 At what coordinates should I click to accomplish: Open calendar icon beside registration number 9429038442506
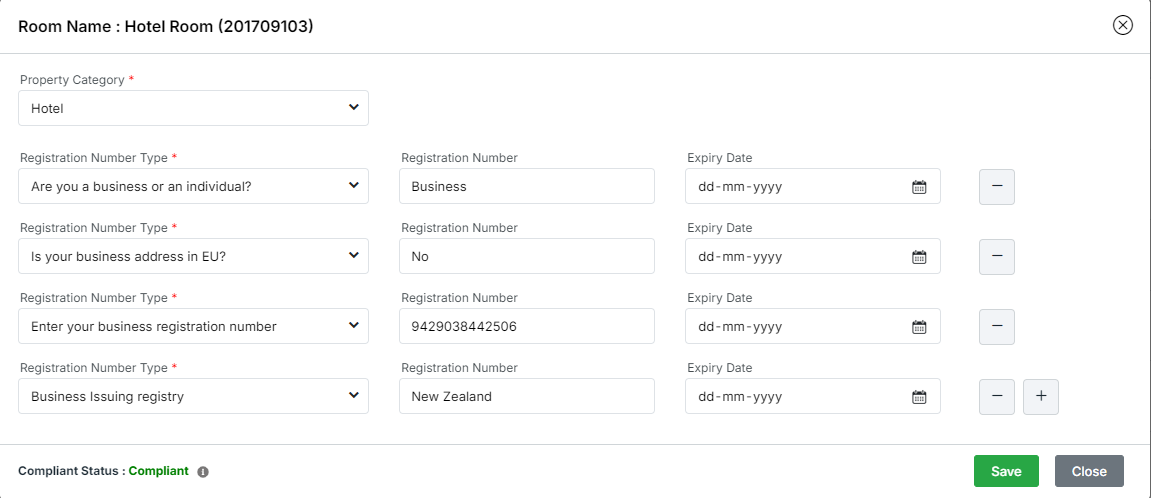tap(918, 327)
